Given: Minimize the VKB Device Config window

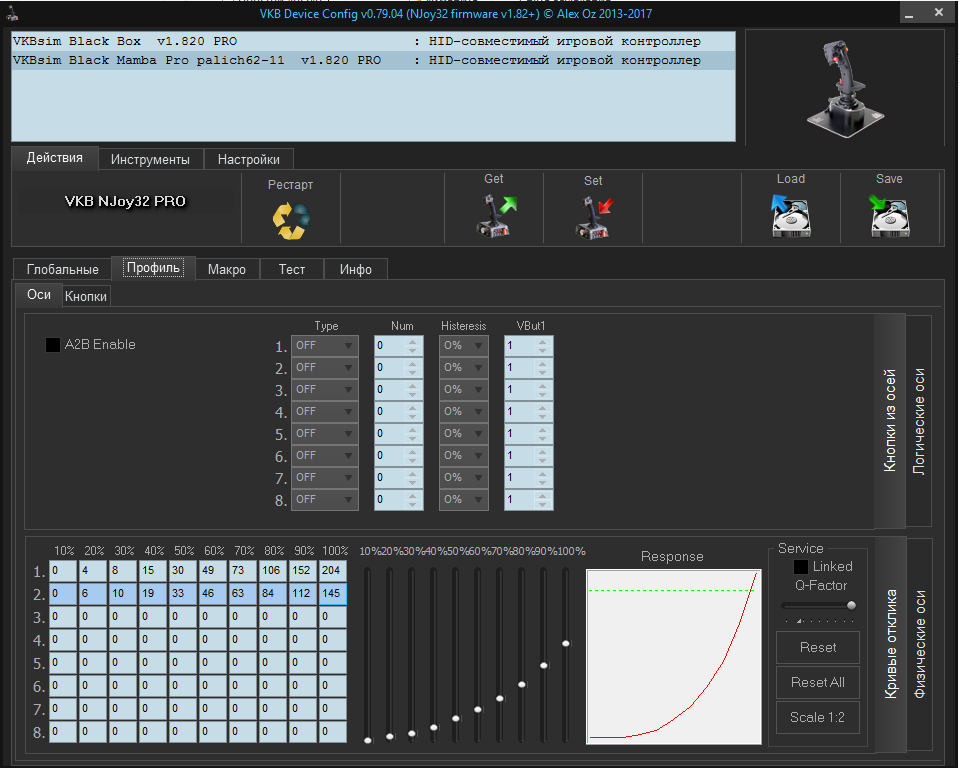Looking at the screenshot, I should (x=909, y=13).
